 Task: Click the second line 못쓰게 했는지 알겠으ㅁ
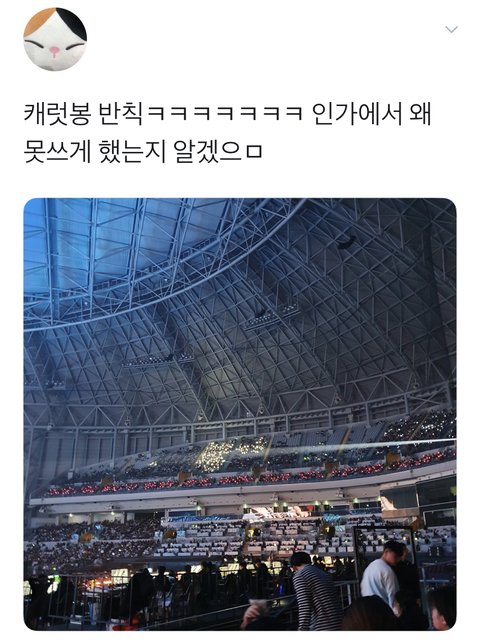click(x=142, y=152)
